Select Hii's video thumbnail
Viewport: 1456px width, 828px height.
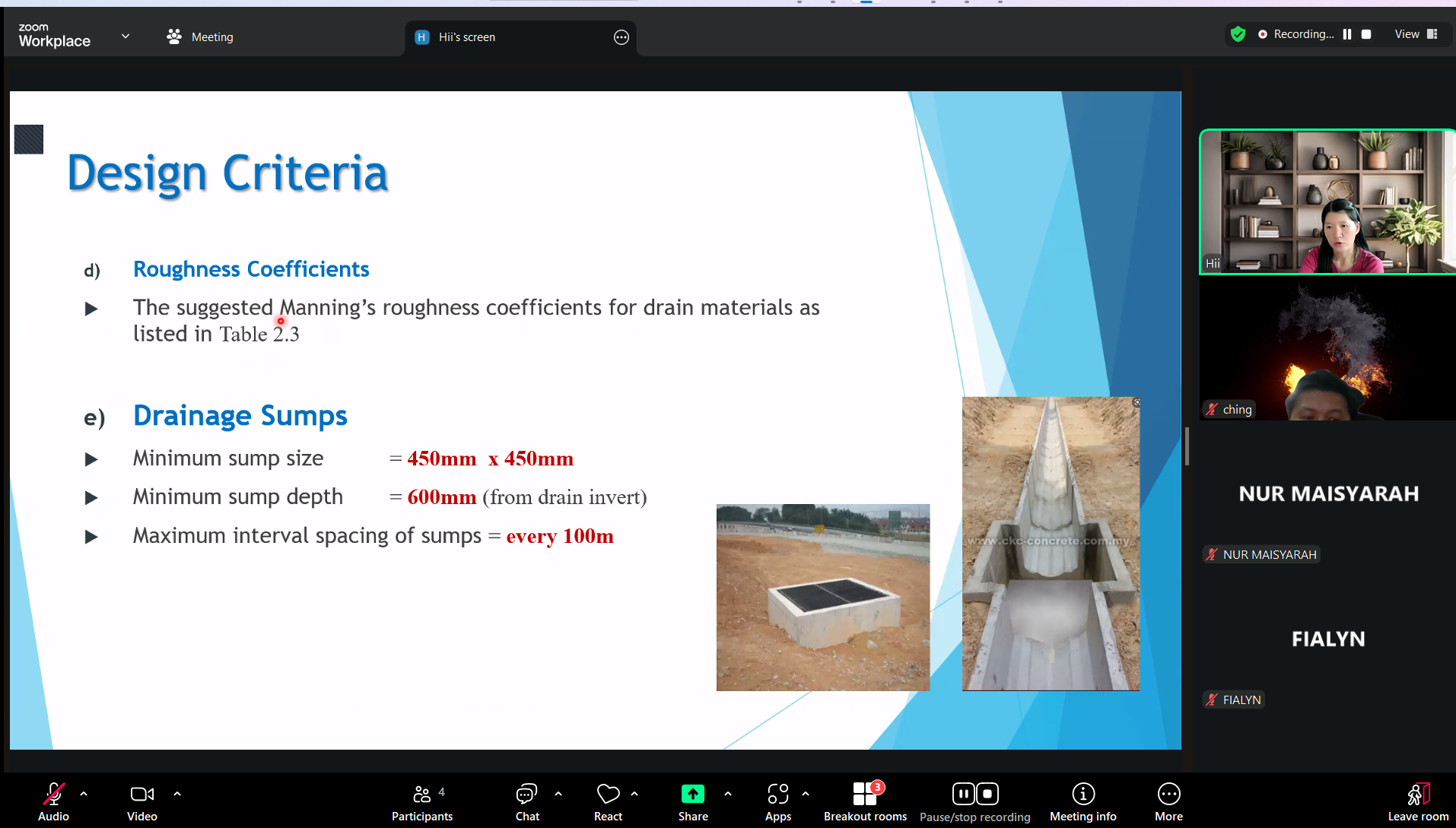(x=1327, y=201)
